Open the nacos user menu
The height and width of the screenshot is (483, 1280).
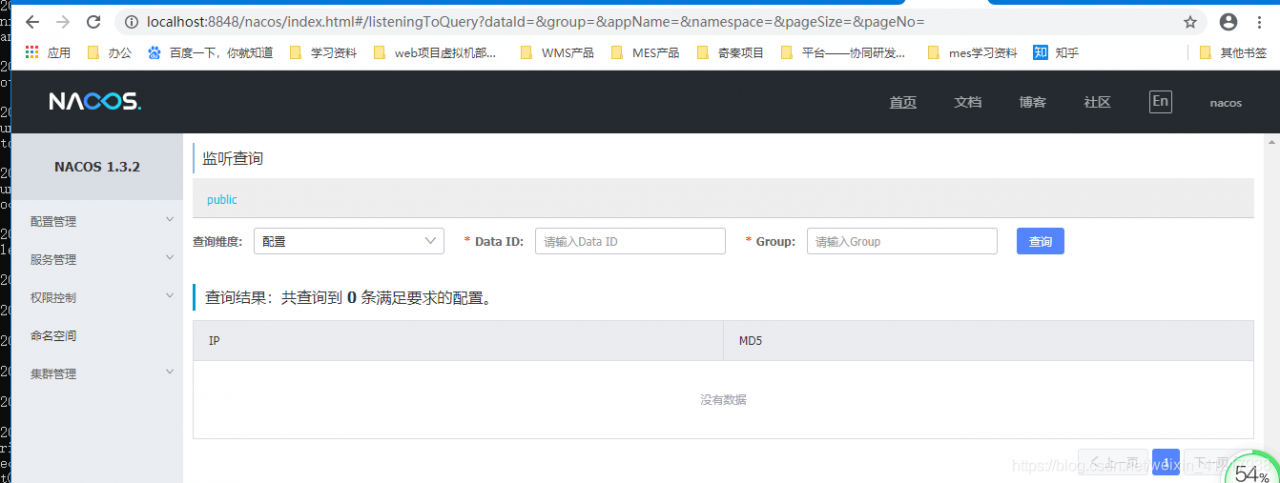pyautogui.click(x=1226, y=103)
